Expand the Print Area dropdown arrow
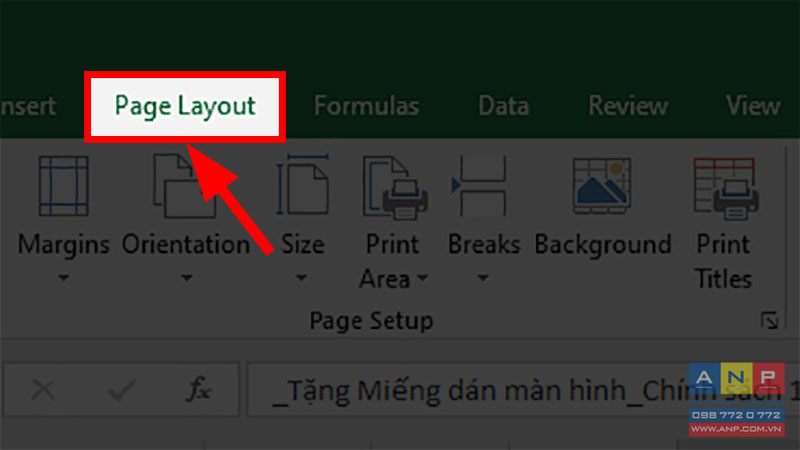The image size is (800, 450). (422, 278)
